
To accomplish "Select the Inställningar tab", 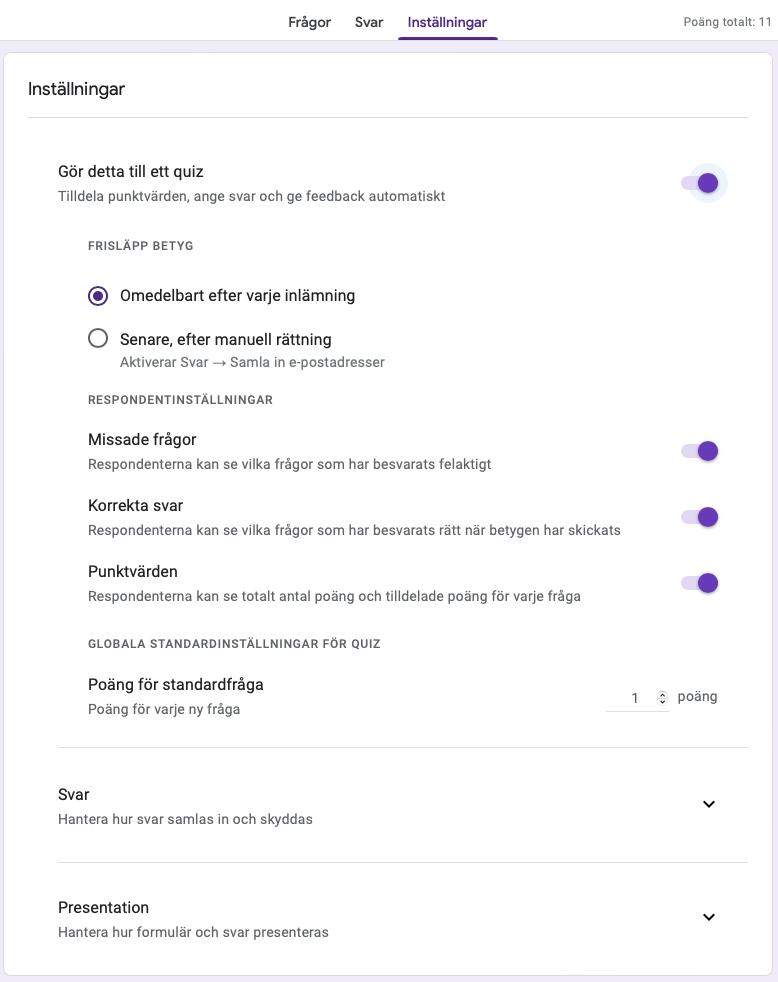I will (x=447, y=22).
